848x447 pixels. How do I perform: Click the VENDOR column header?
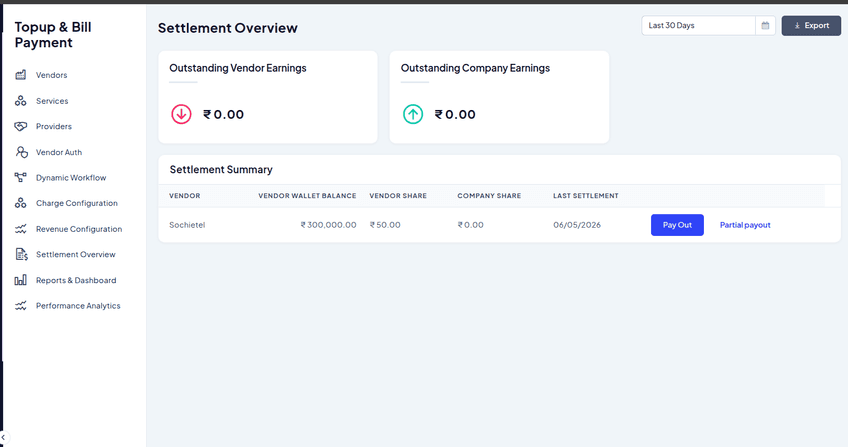point(184,196)
